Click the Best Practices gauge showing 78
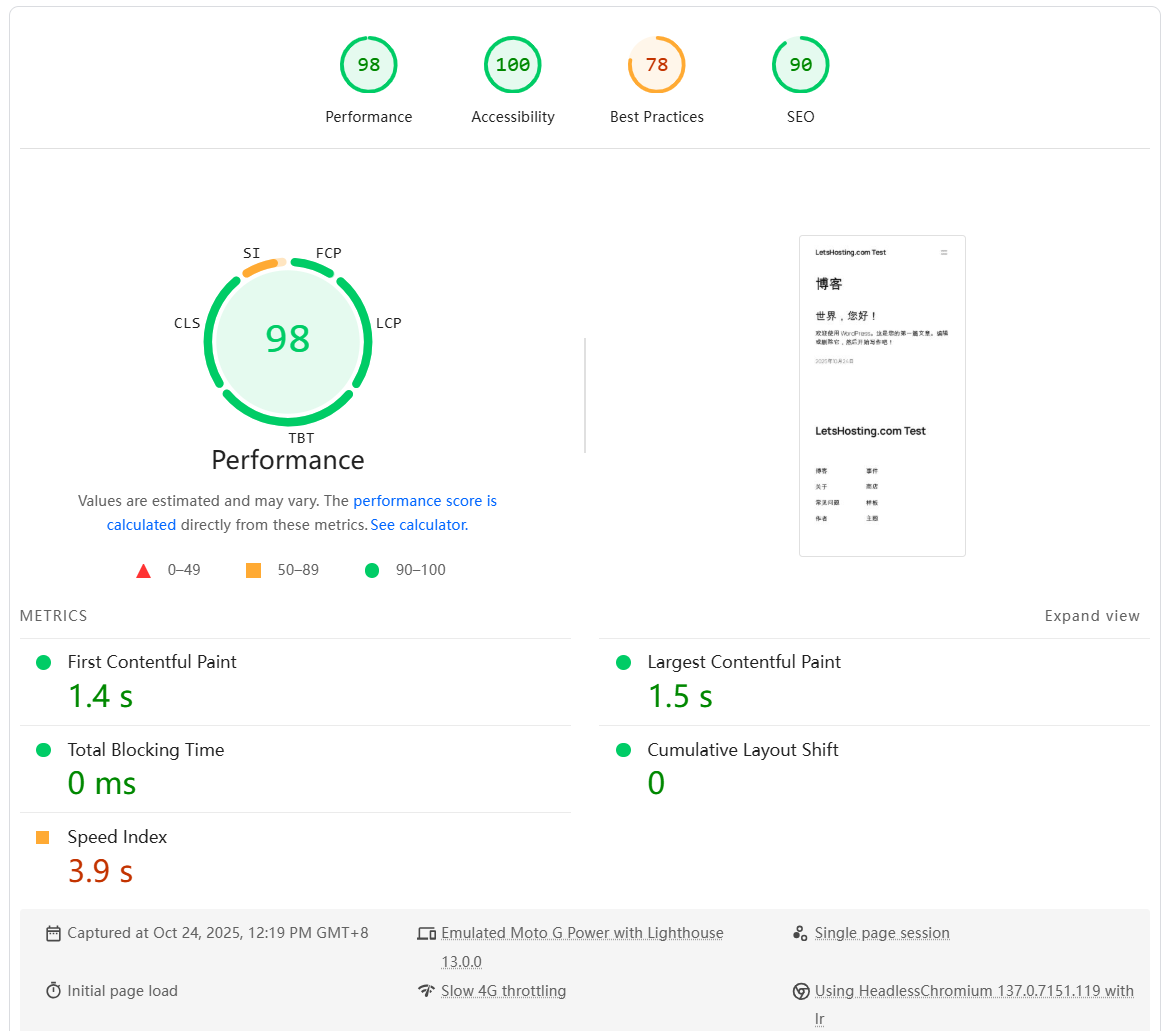The height and width of the screenshot is (1031, 1170). pos(657,65)
